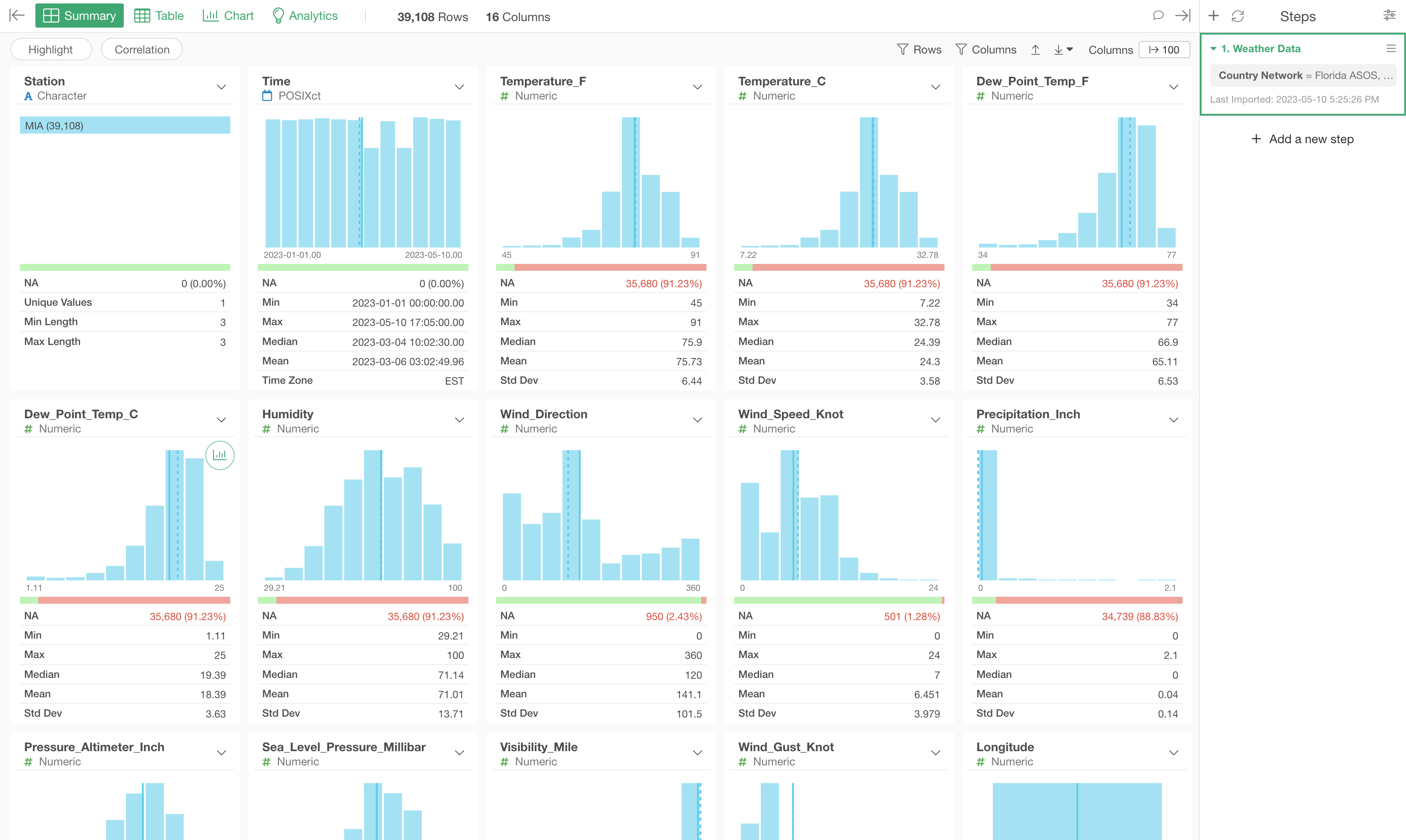Refresh data with the reload icon
Image resolution: width=1406 pixels, height=840 pixels.
(x=1238, y=16)
